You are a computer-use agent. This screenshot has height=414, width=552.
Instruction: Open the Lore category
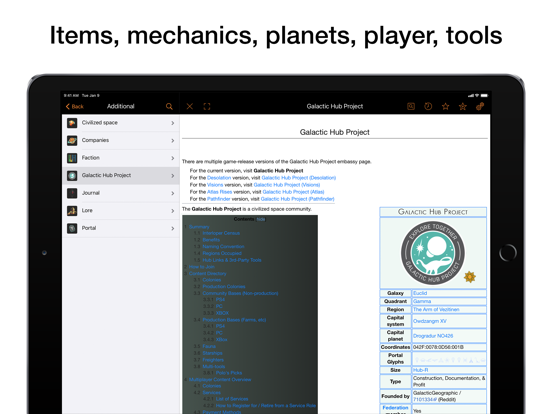point(121,211)
